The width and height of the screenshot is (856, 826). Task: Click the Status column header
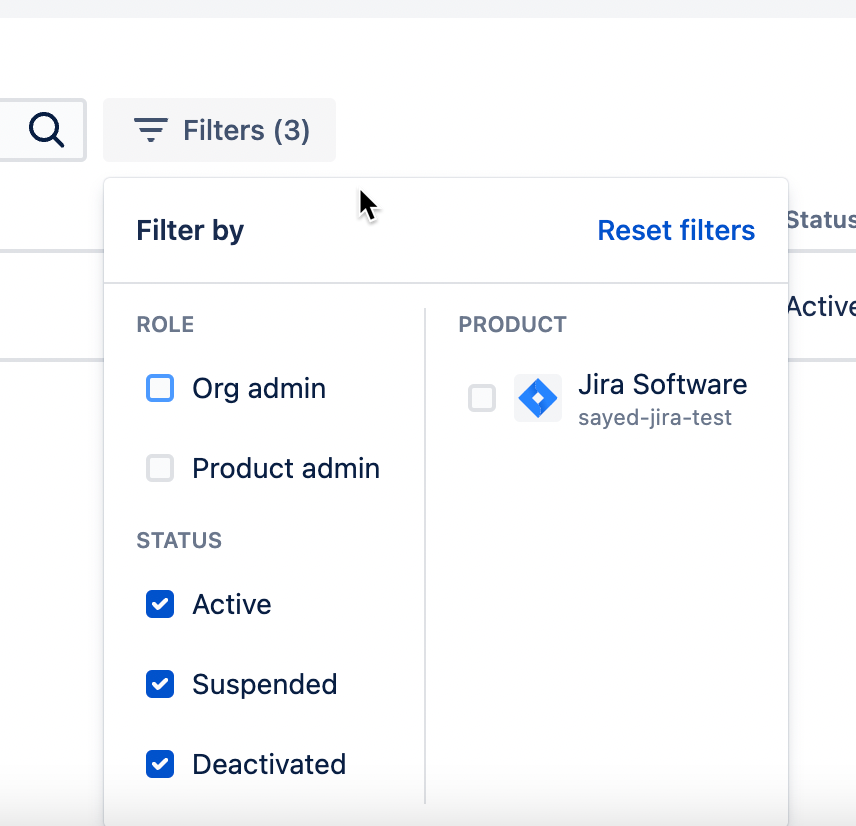pos(820,220)
